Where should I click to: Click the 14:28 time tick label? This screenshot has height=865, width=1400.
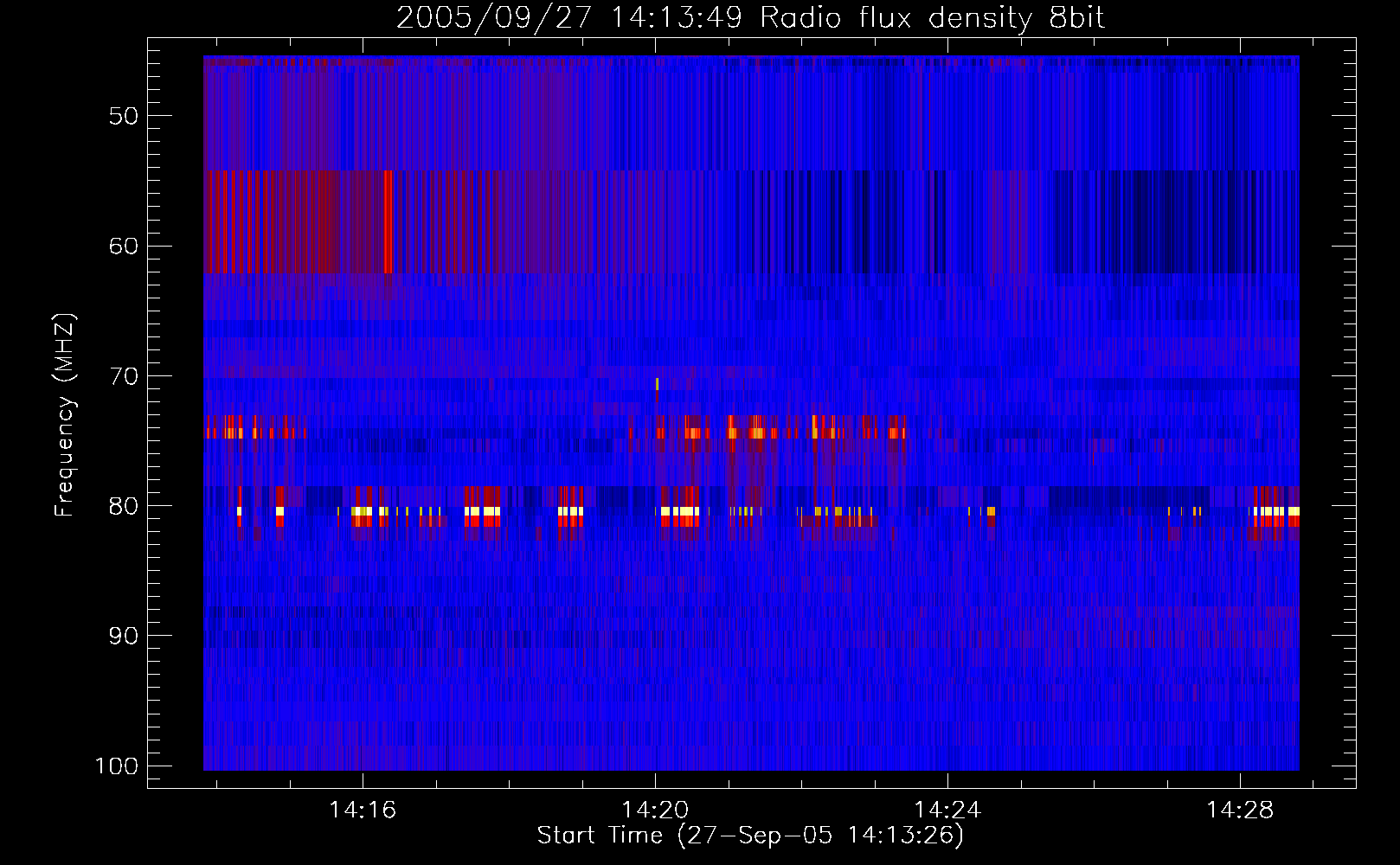pyautogui.click(x=1240, y=810)
